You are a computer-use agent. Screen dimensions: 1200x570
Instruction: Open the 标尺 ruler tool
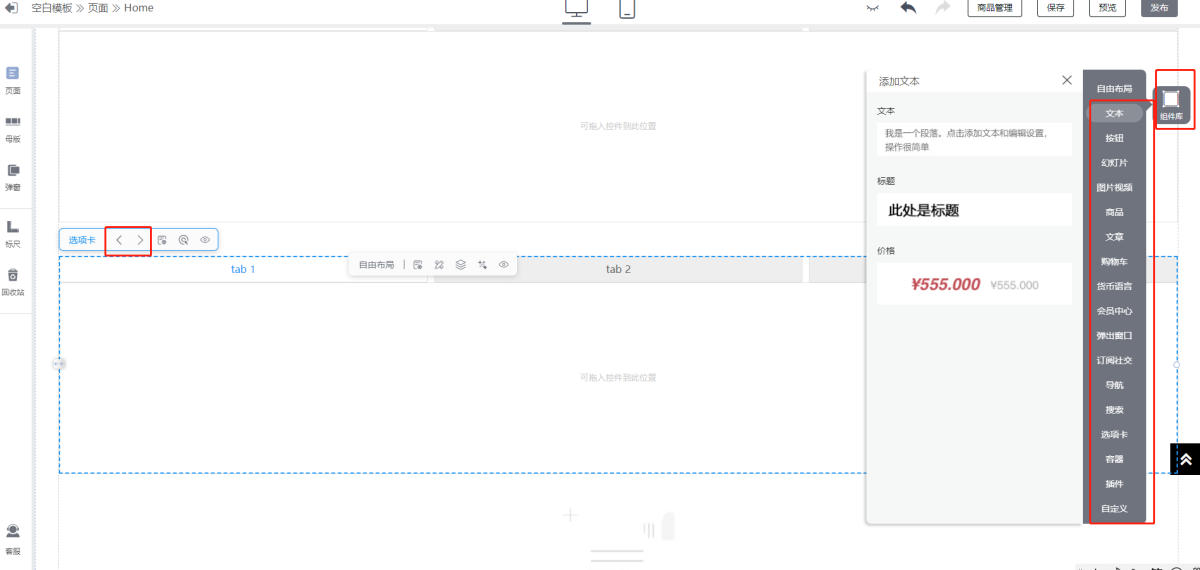pyautogui.click(x=13, y=233)
